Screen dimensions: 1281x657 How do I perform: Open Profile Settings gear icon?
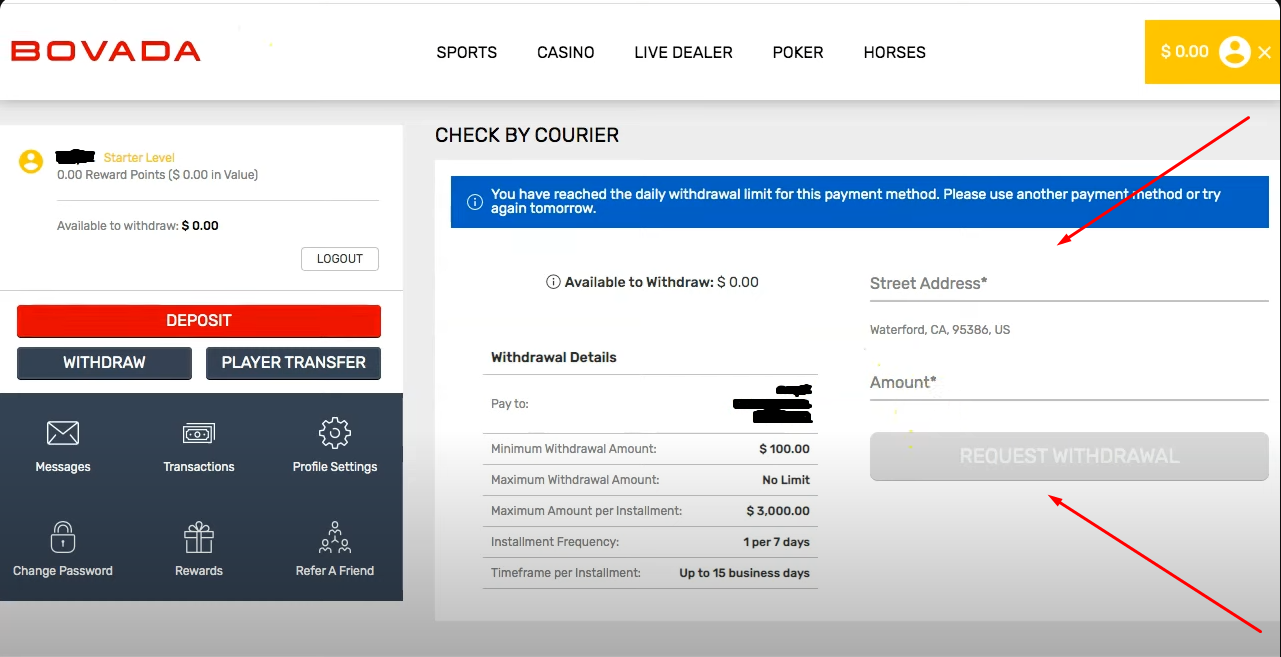334,434
